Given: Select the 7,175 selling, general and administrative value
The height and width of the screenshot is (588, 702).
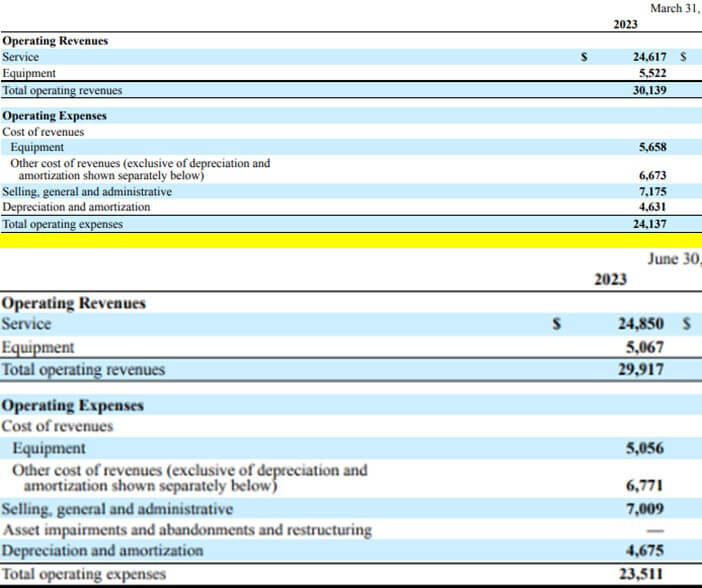Looking at the screenshot, I should click(653, 191).
